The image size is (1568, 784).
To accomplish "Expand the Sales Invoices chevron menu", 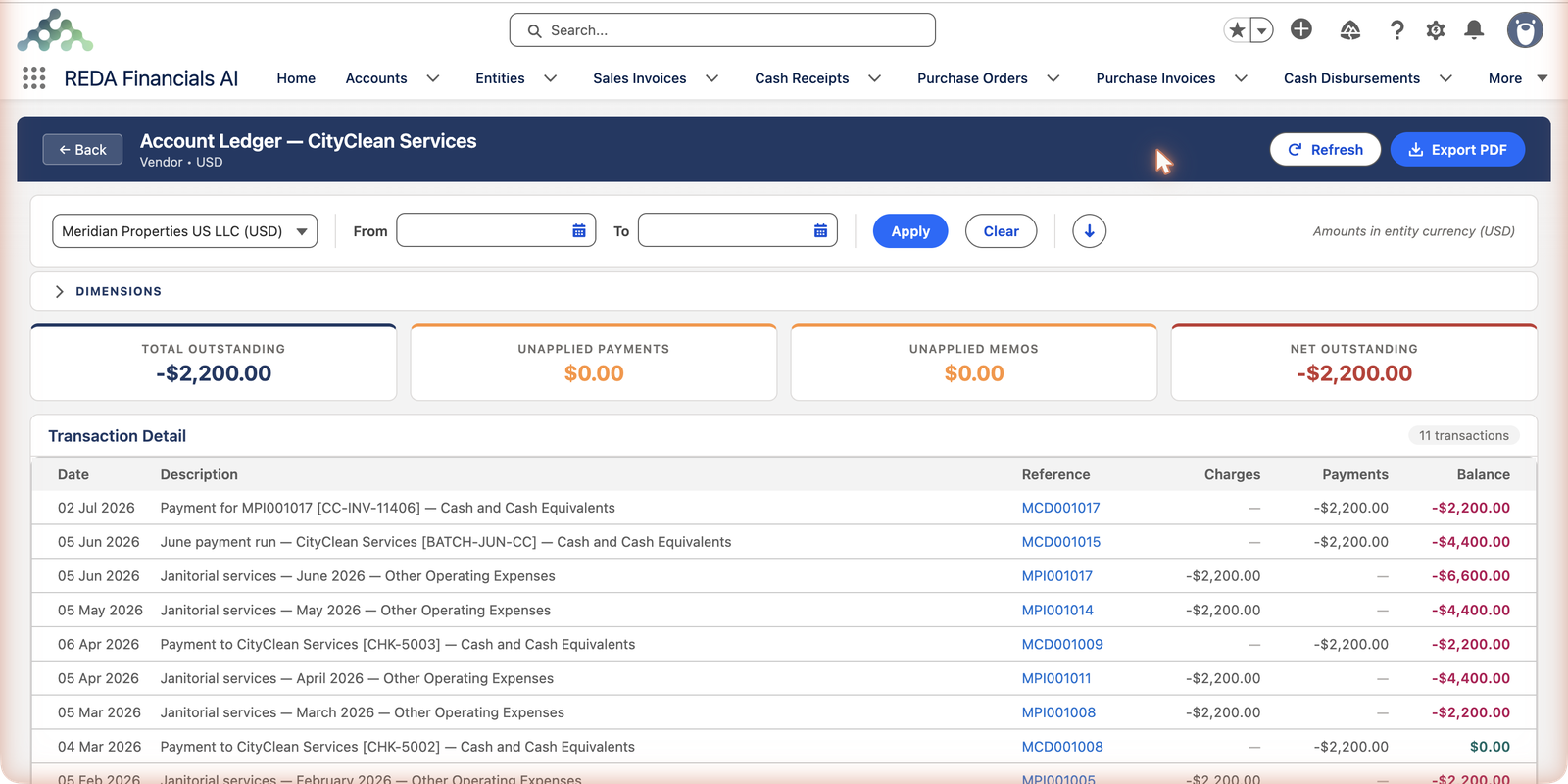I will click(712, 78).
